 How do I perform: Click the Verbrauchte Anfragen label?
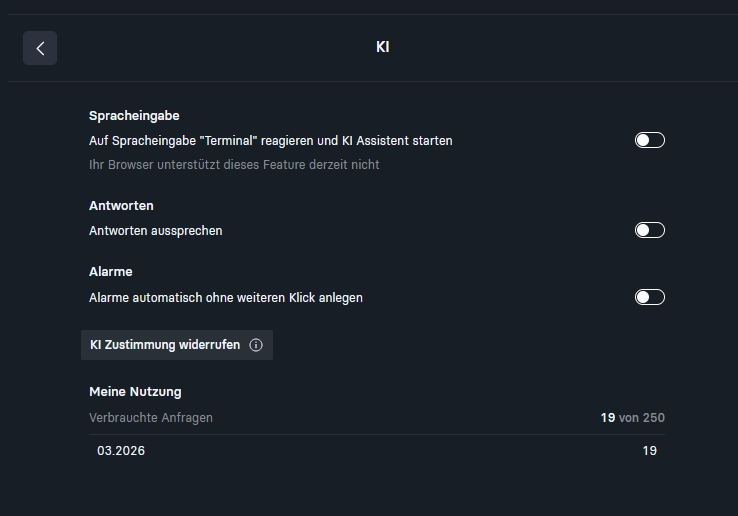pyautogui.click(x=151, y=418)
